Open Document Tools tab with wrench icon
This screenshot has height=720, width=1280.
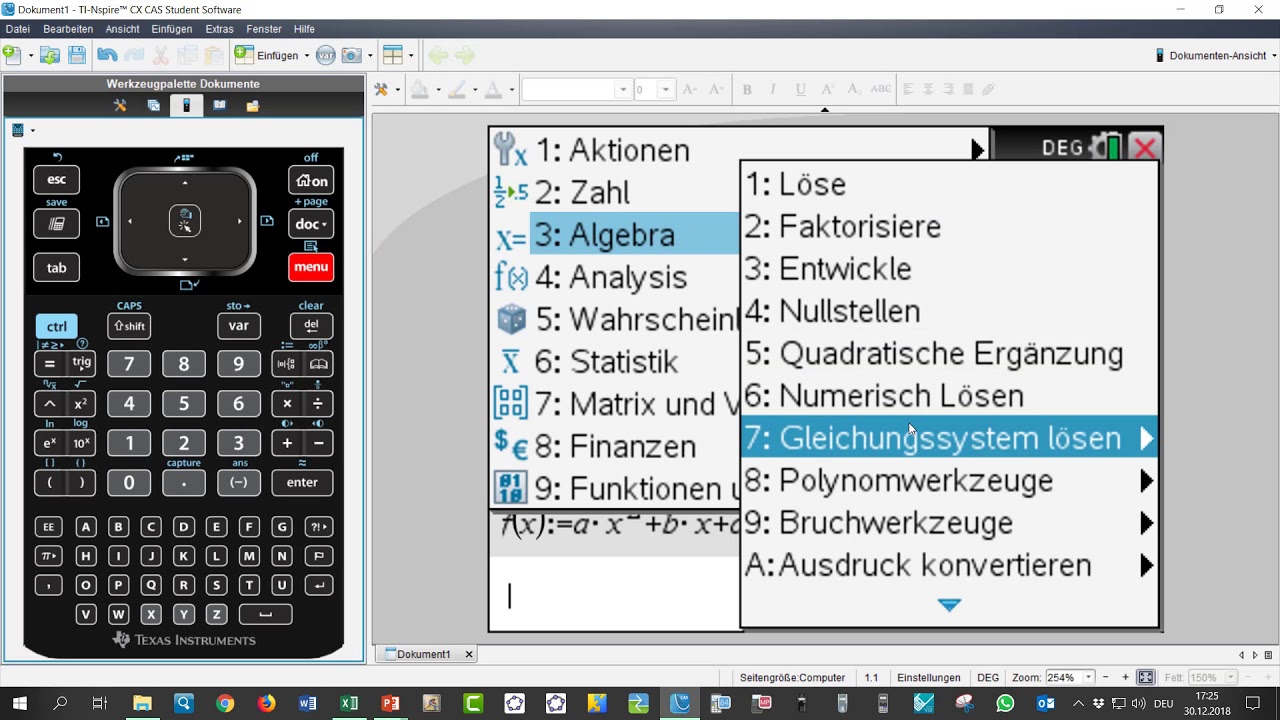[x=120, y=105]
